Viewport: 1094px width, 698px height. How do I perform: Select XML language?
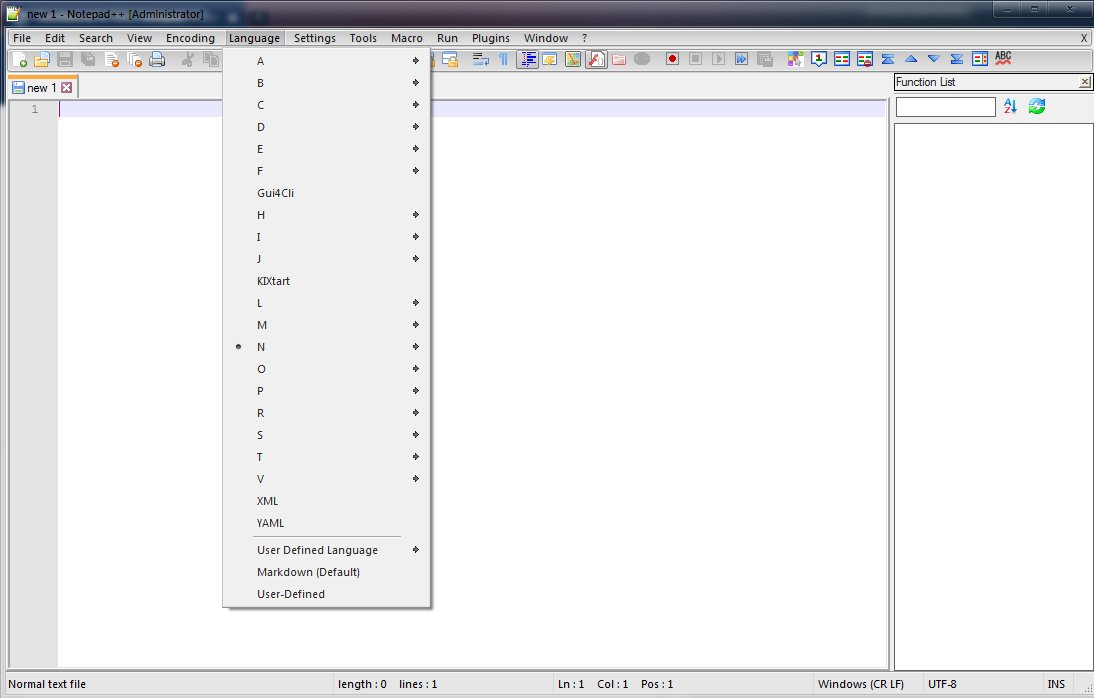coord(327,501)
